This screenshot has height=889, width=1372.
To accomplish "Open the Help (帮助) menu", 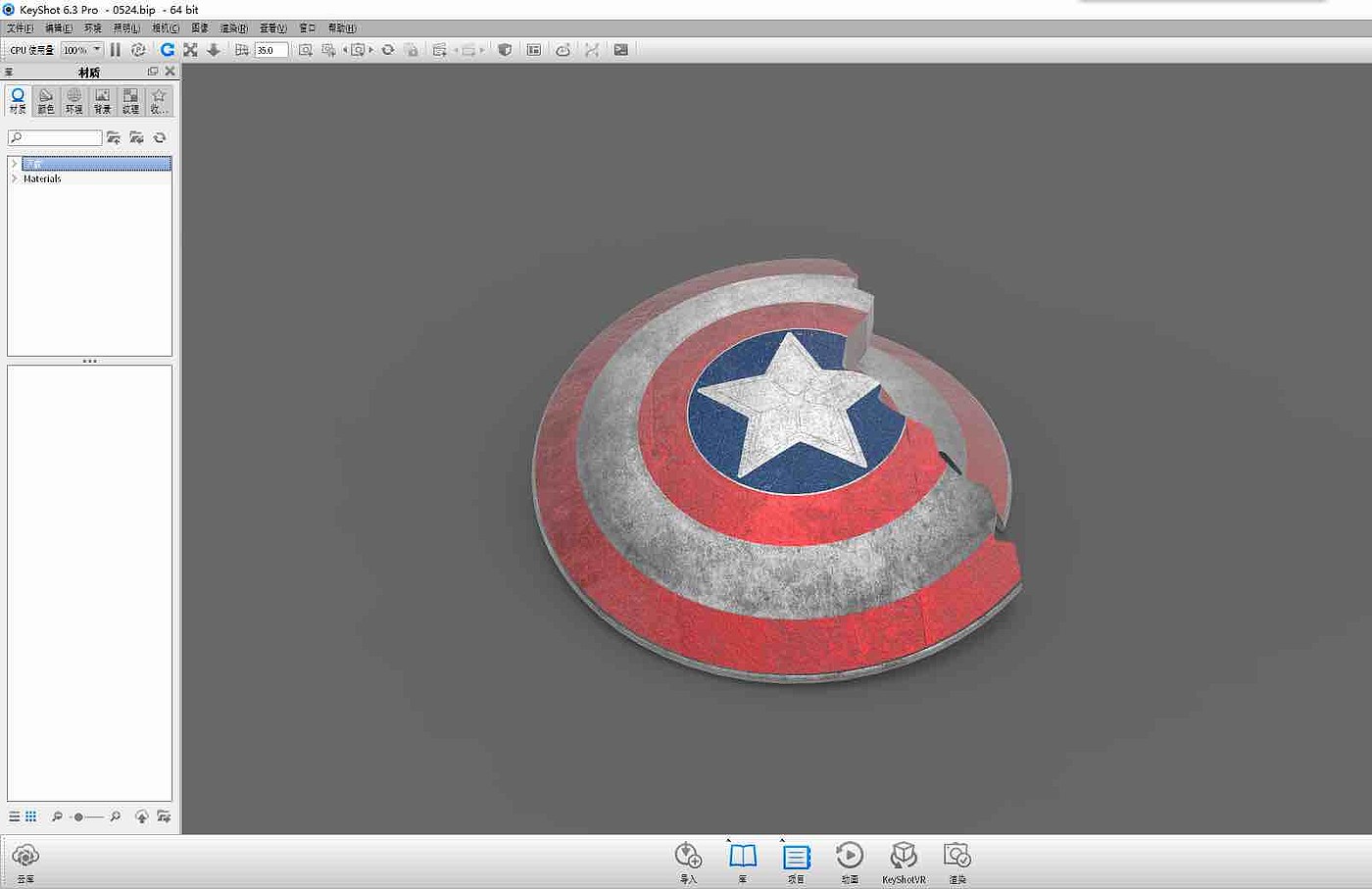I will pos(341,28).
